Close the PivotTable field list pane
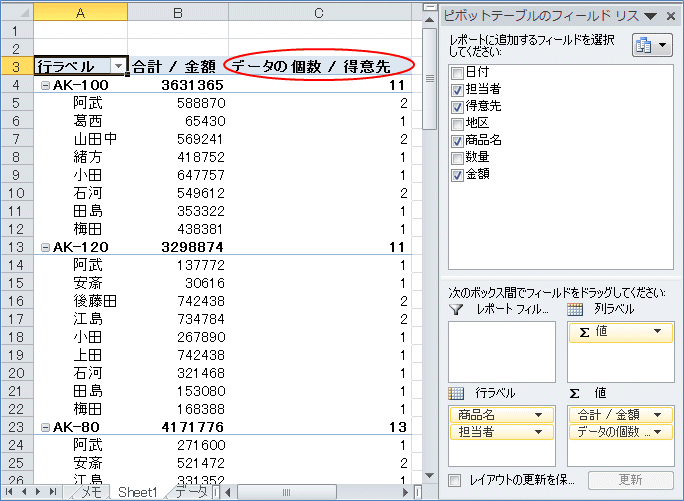The width and height of the screenshot is (684, 501). [671, 16]
